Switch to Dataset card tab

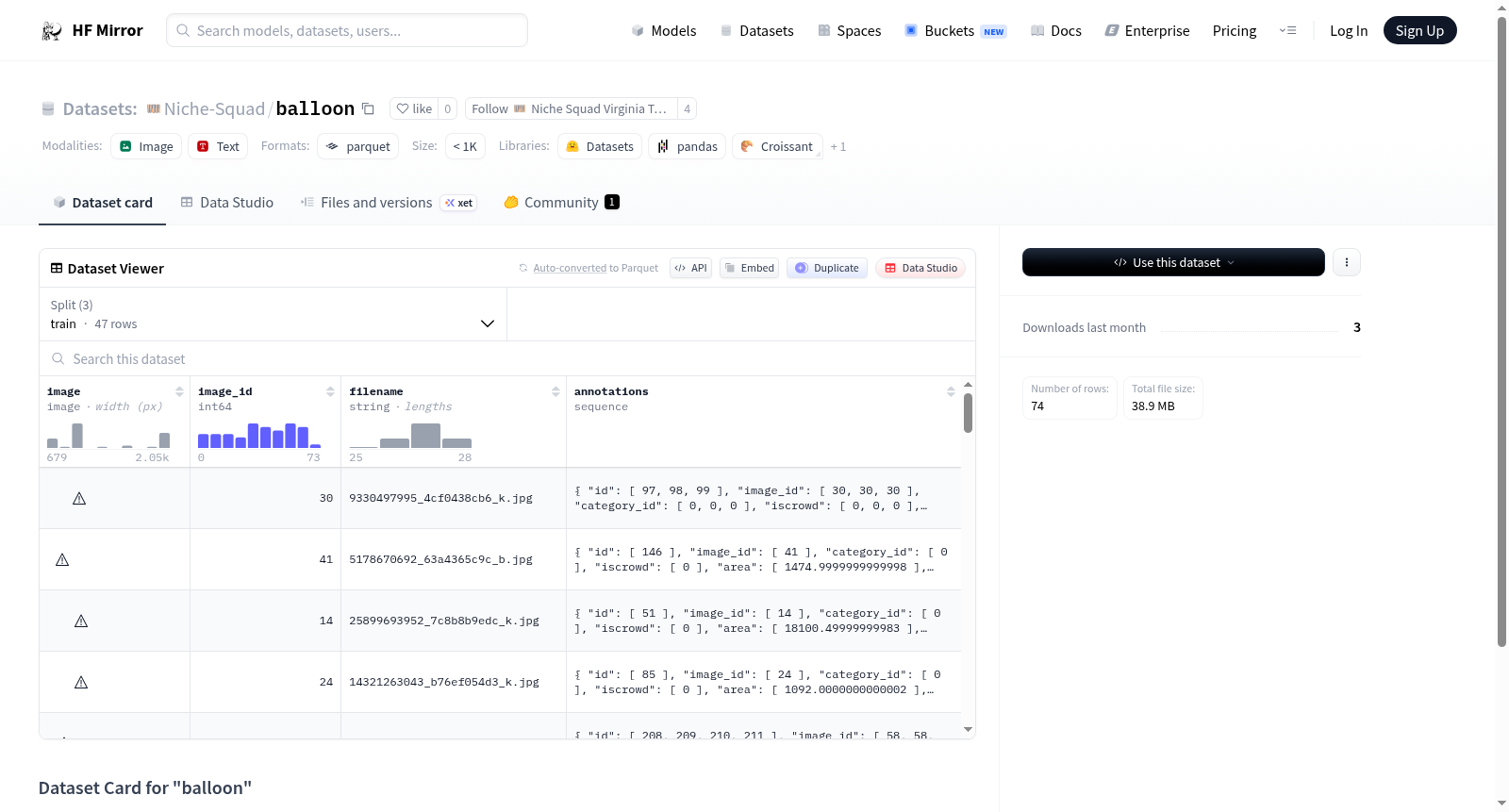click(102, 202)
